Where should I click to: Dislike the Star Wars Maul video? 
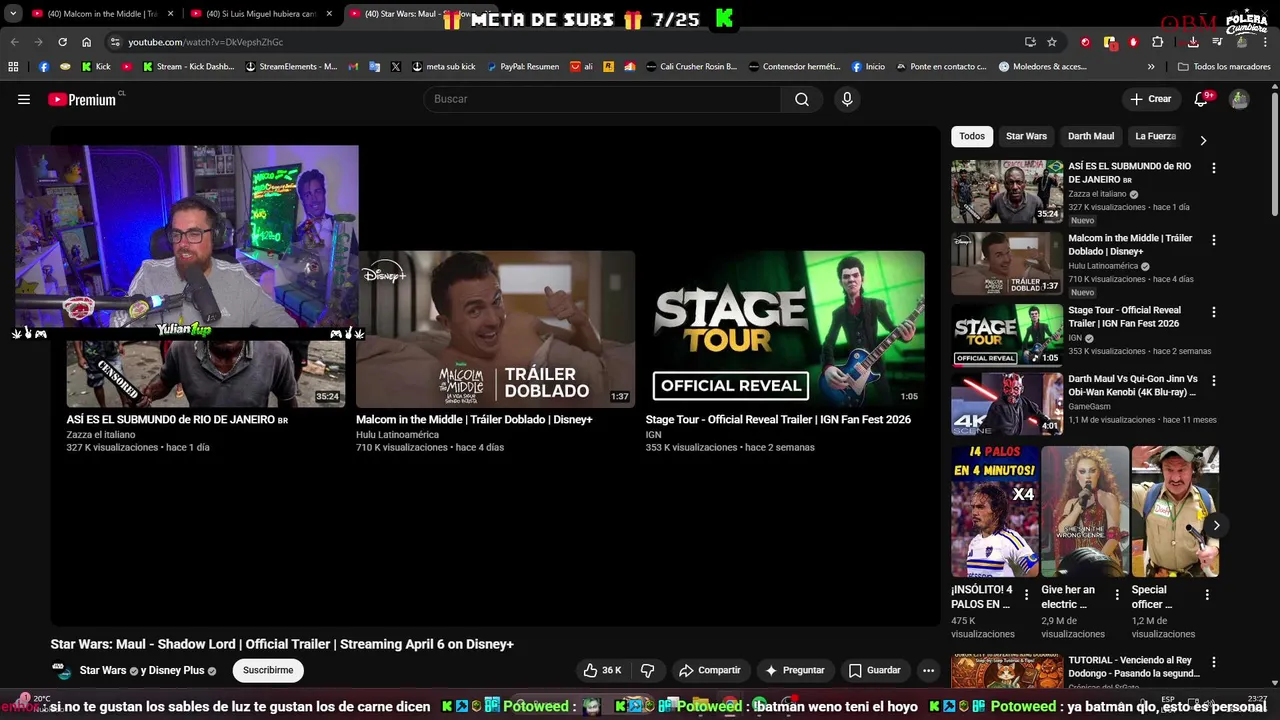click(x=647, y=670)
